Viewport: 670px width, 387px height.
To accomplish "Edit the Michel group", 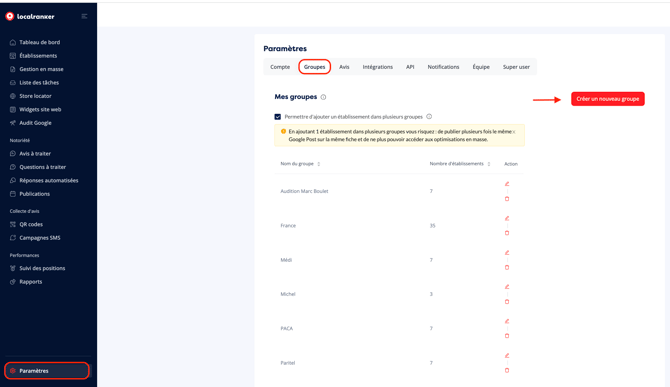I will tap(507, 287).
